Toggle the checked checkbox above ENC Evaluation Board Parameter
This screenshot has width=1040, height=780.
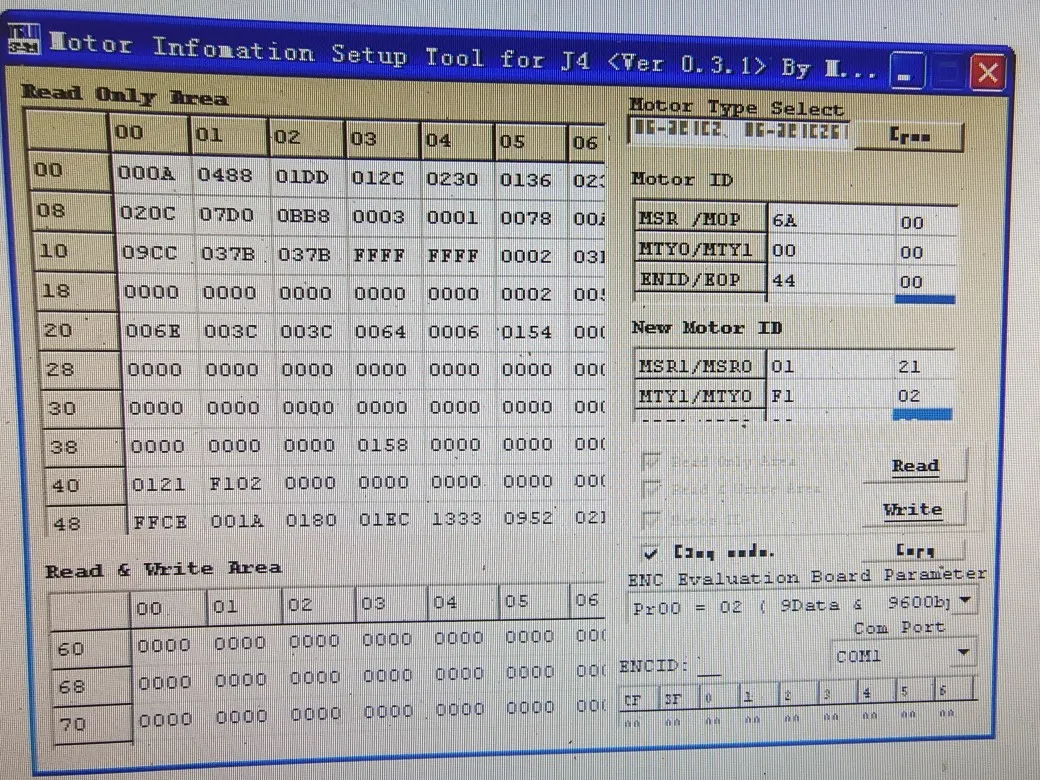point(650,552)
